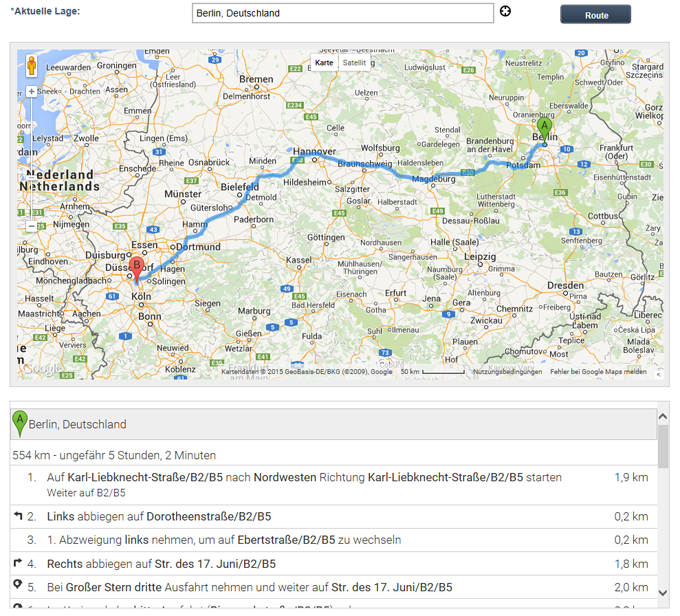680x616 pixels.
Task: Click the directions list scroll up arrow
Action: [663, 416]
